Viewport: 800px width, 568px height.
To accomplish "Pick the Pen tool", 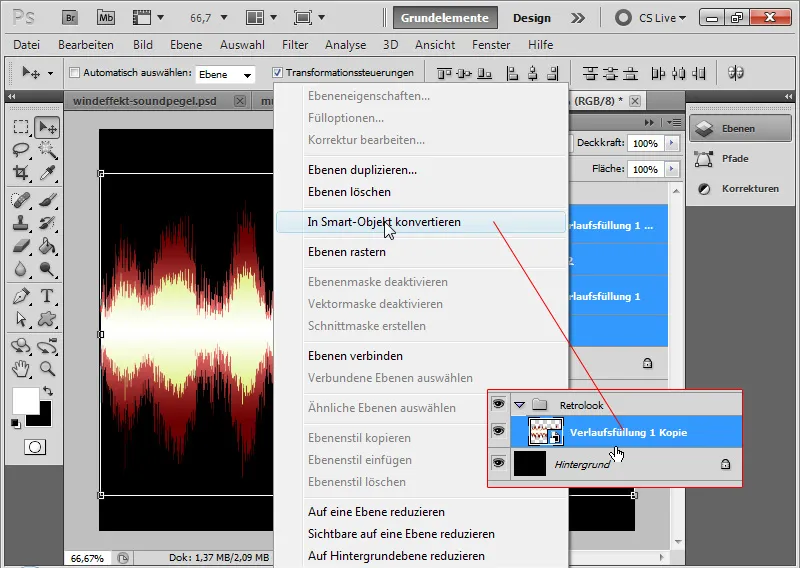I will [21, 296].
